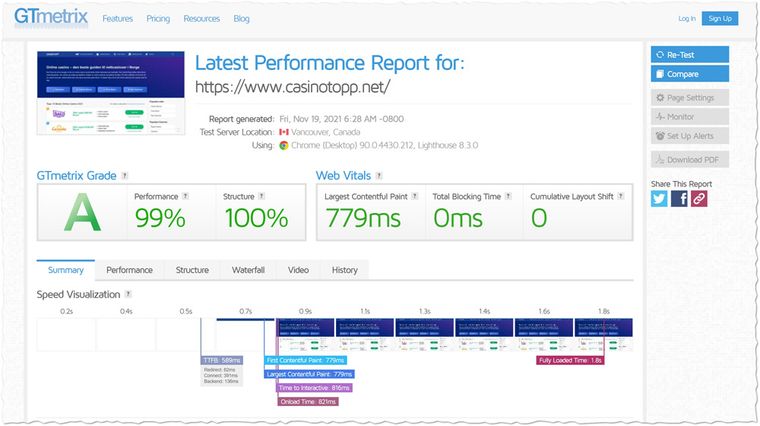Open the Resources menu

coord(202,19)
